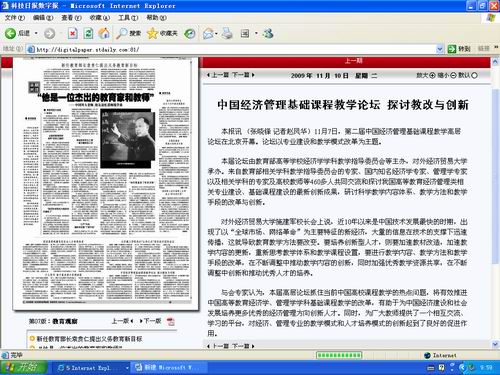The image size is (500, 375).
Task: Click the 链接 Links toolbar label
Action: click(484, 49)
